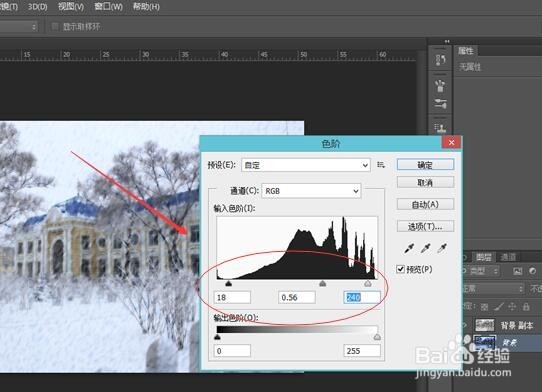Image resolution: width=542 pixels, height=392 pixels.
Task: Open 选项(T)... button
Action: coord(425,226)
